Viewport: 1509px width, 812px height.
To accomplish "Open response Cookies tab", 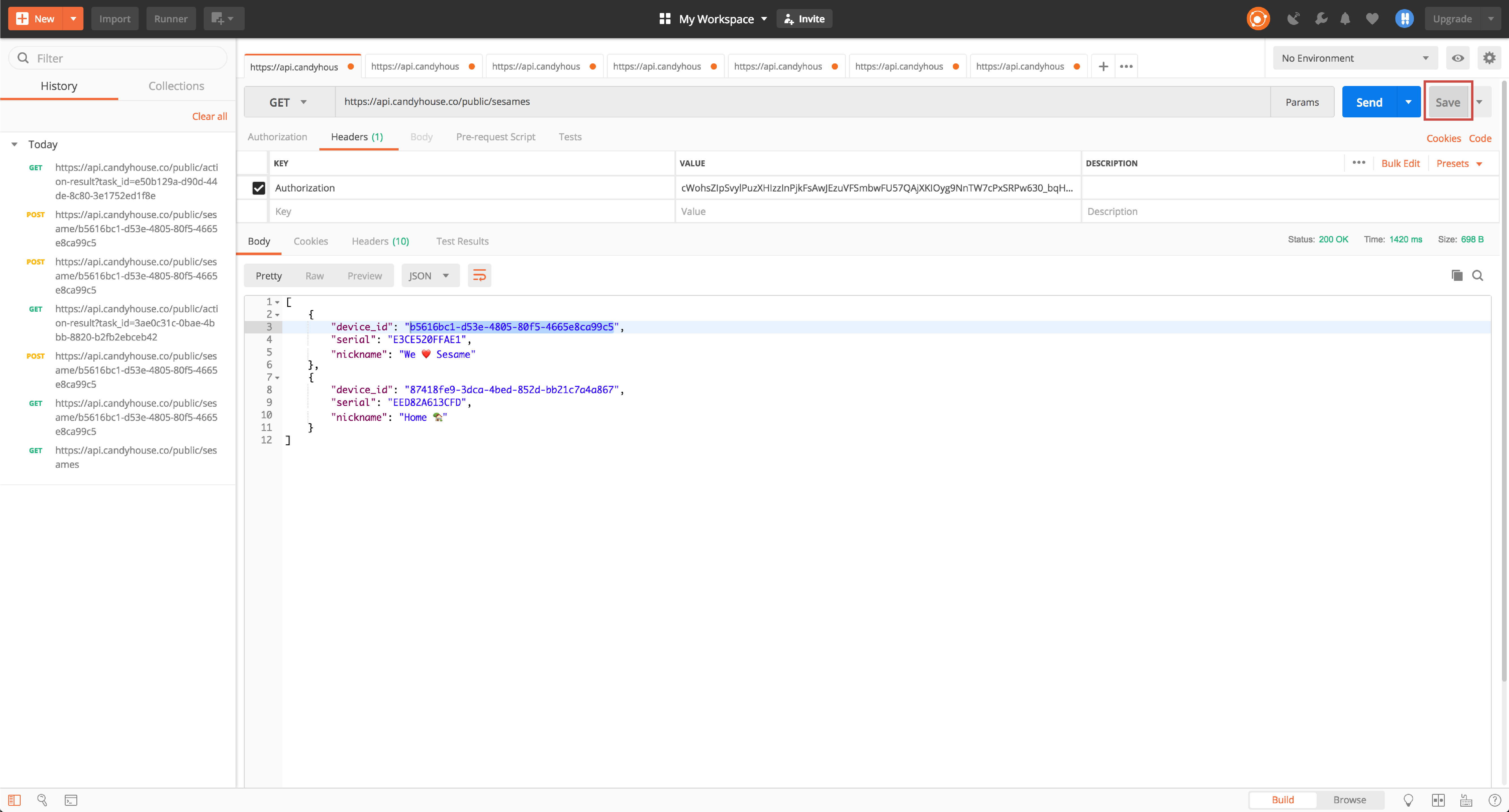I will point(310,241).
